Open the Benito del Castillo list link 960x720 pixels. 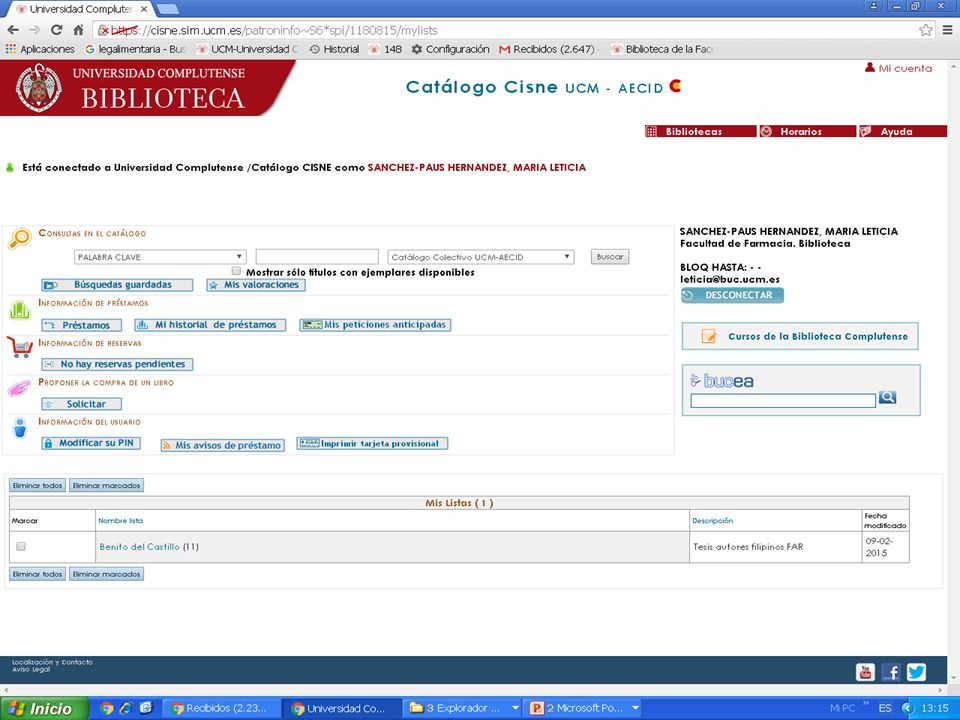pyautogui.click(x=139, y=547)
